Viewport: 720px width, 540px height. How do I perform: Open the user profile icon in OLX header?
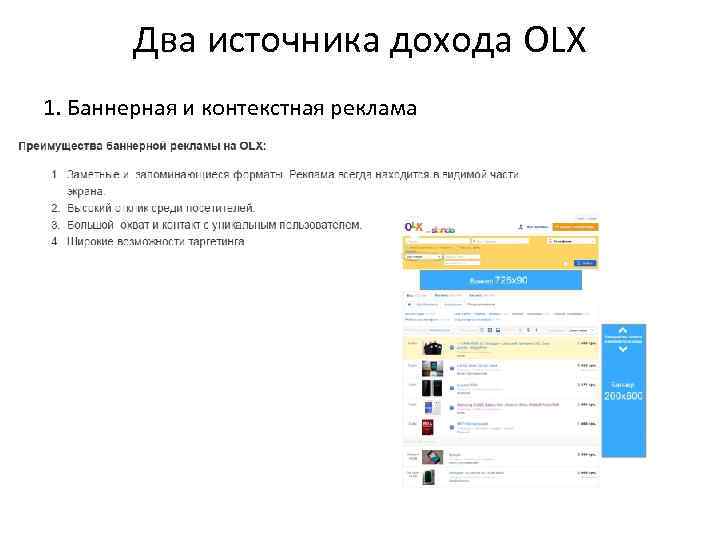(521, 227)
